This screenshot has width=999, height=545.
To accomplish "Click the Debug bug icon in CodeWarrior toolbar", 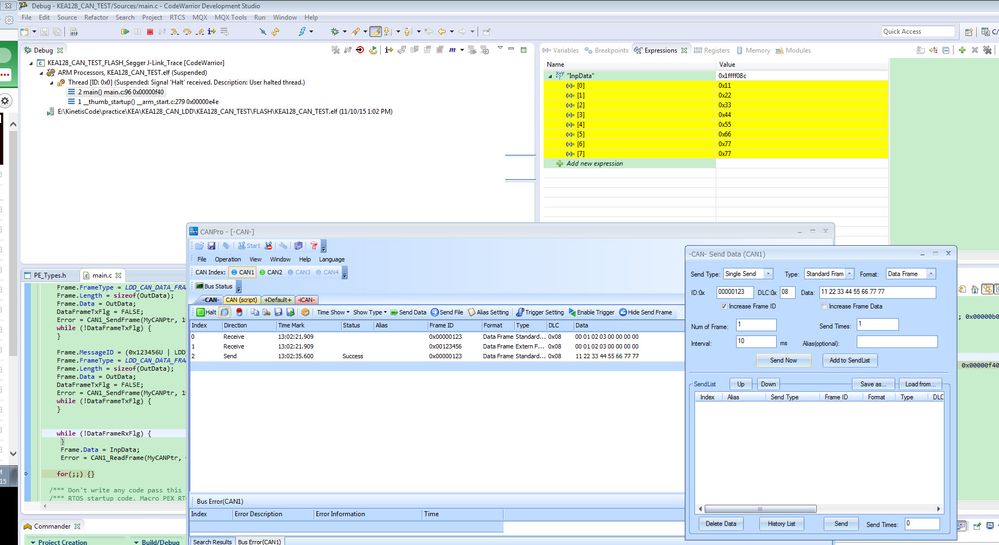I will tap(334, 31).
